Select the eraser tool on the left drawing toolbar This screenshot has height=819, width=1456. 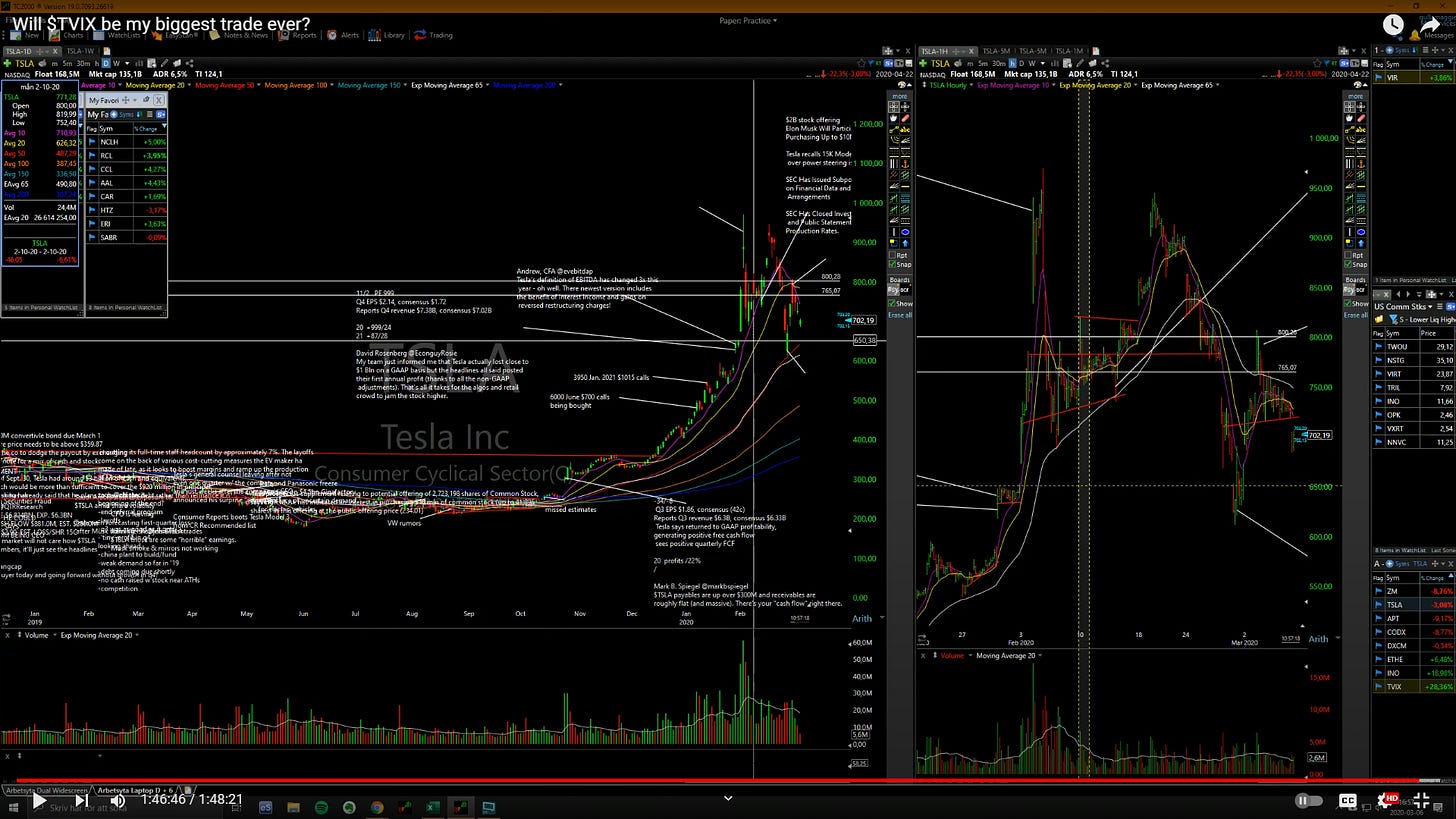906,118
